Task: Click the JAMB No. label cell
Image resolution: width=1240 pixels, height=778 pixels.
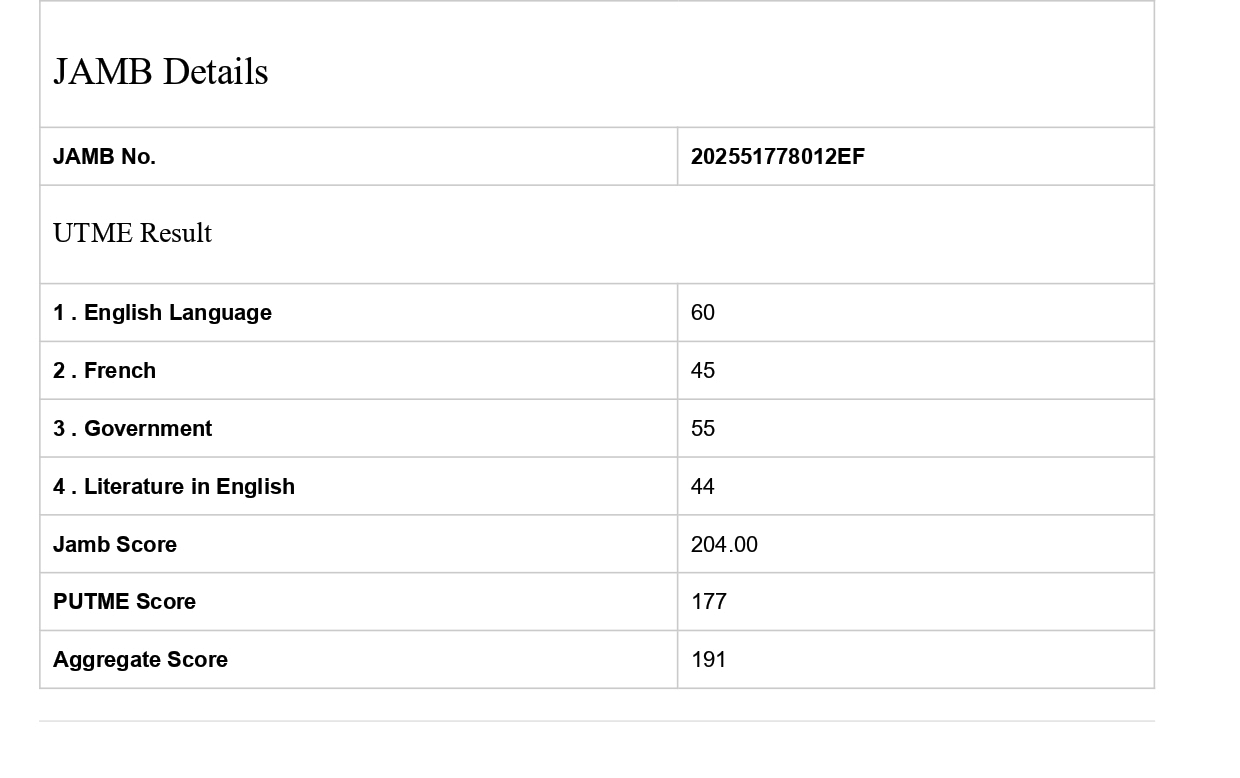Action: click(104, 157)
